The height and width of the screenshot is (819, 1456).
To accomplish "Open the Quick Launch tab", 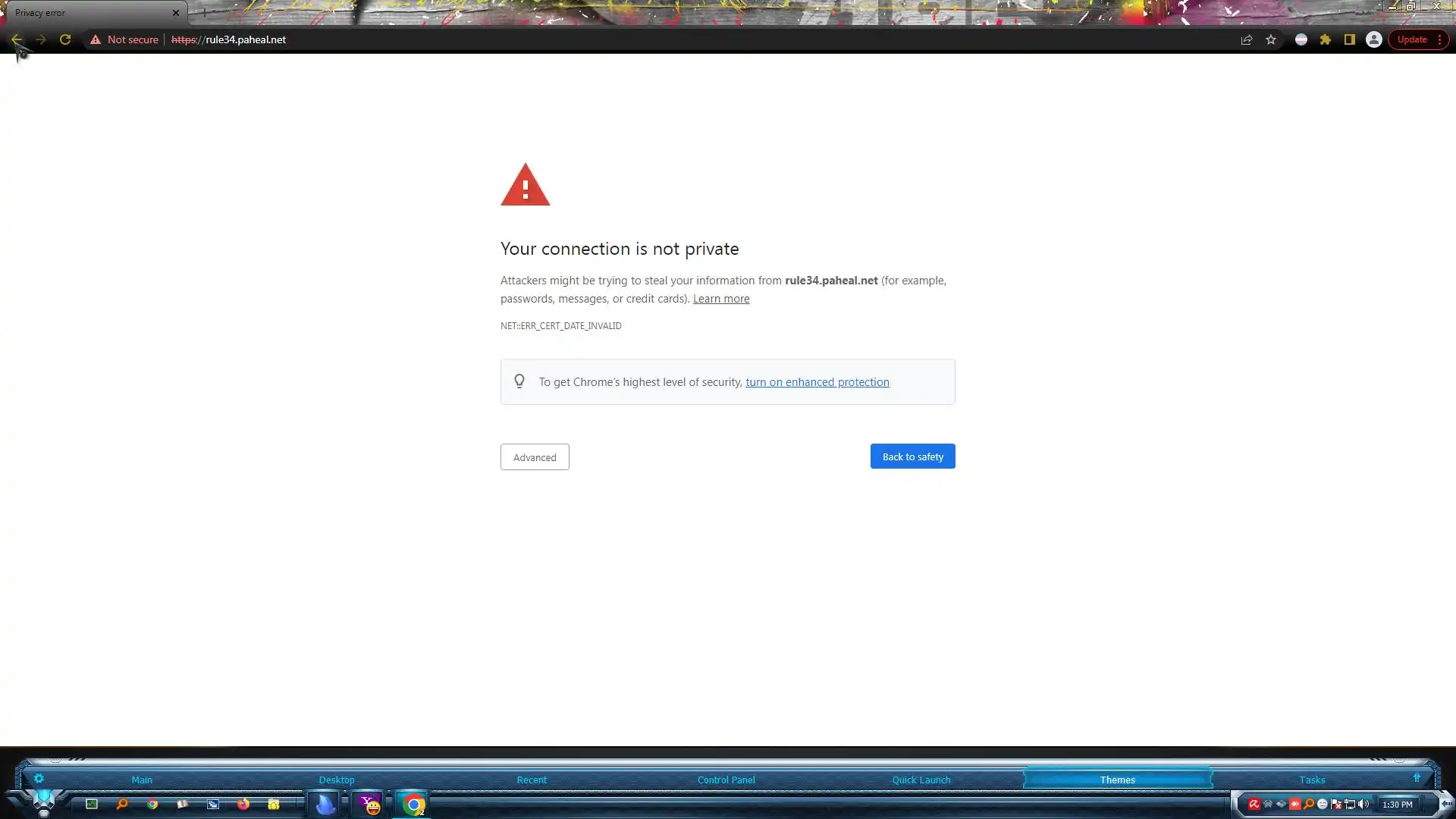I will (921, 780).
